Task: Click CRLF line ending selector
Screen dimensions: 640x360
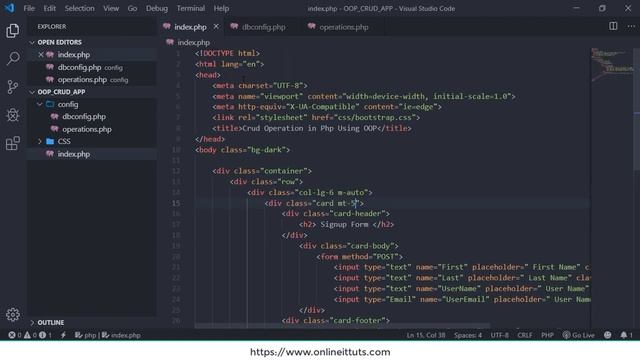Action: coord(524,335)
